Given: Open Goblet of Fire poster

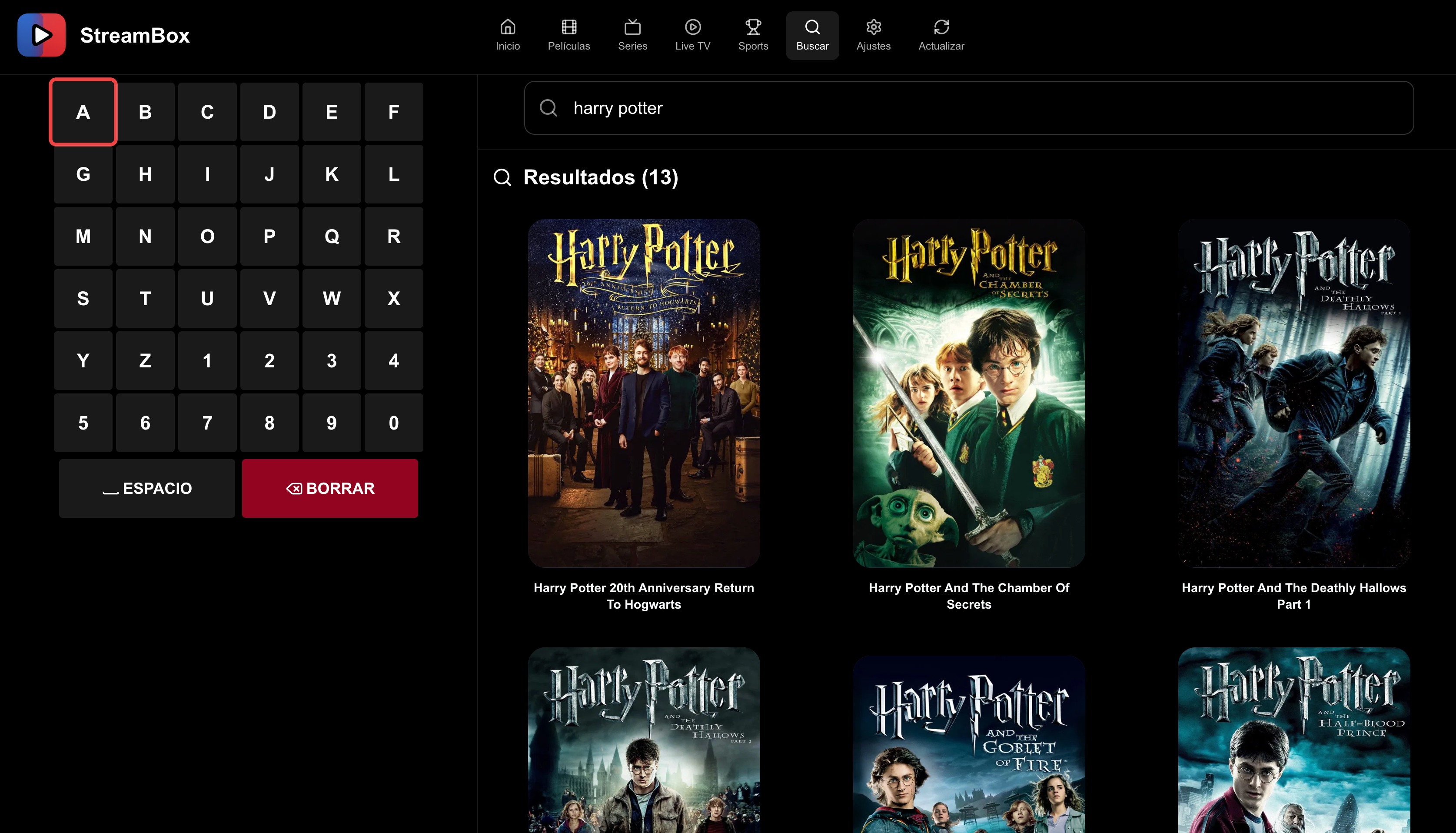Looking at the screenshot, I should pos(968,744).
